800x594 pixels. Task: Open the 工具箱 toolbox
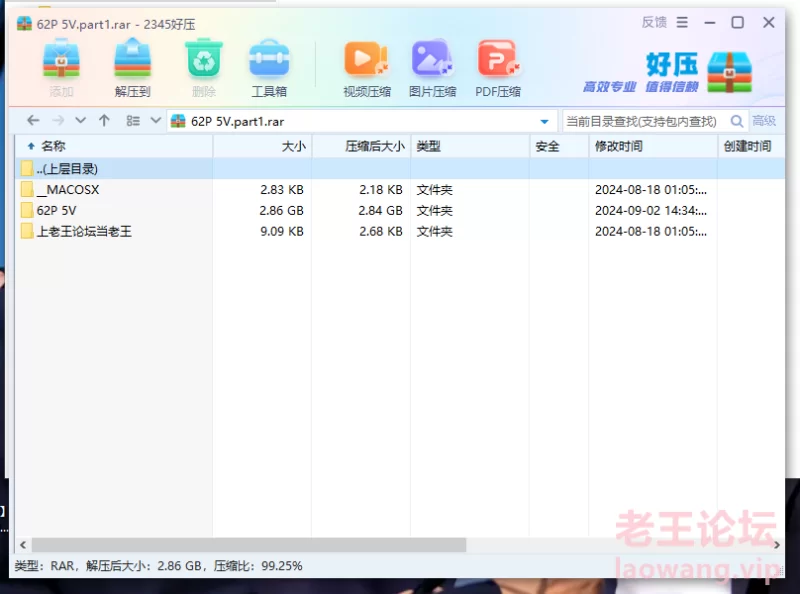[269, 67]
